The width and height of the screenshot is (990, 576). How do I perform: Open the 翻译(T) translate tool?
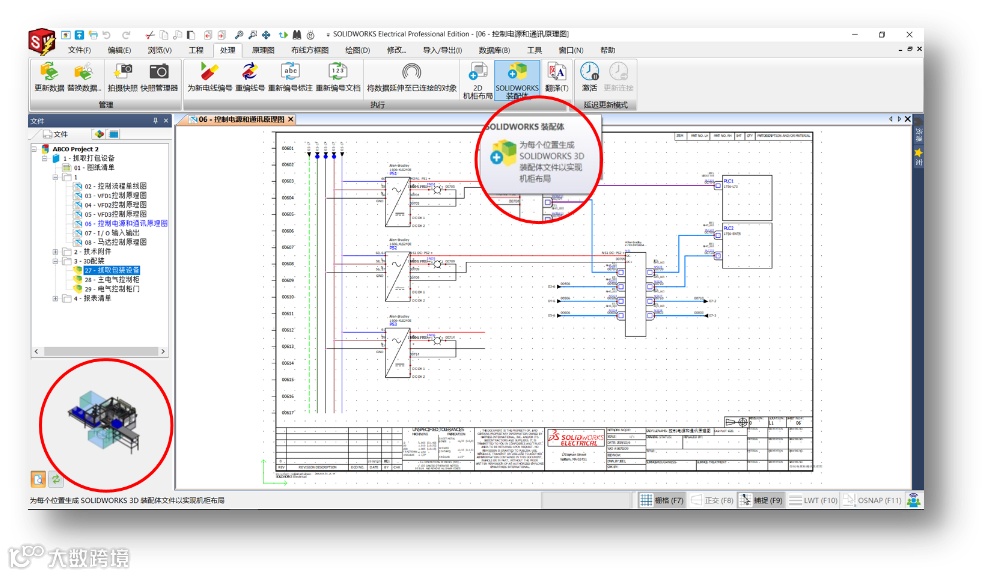[557, 77]
